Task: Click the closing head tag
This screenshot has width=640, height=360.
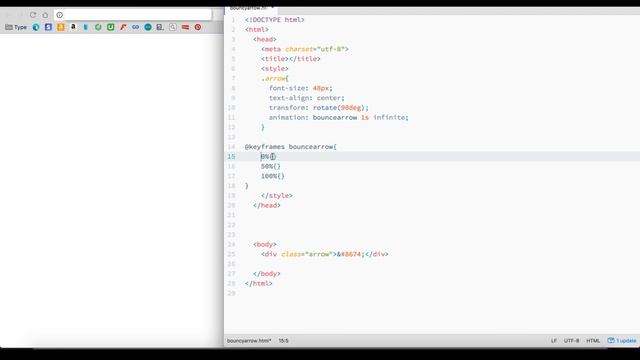Action: [267, 205]
